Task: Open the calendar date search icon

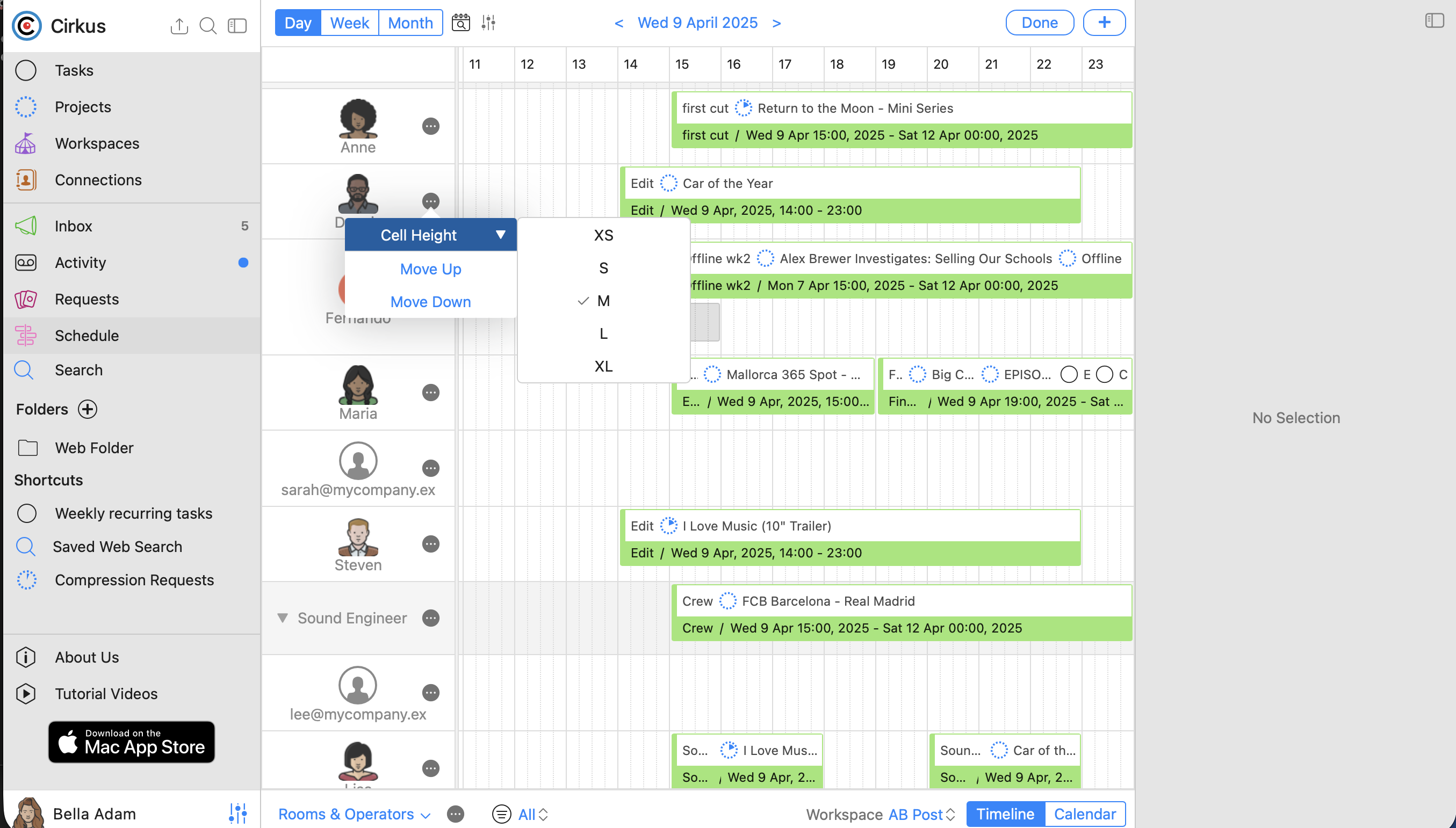Action: pyautogui.click(x=460, y=23)
